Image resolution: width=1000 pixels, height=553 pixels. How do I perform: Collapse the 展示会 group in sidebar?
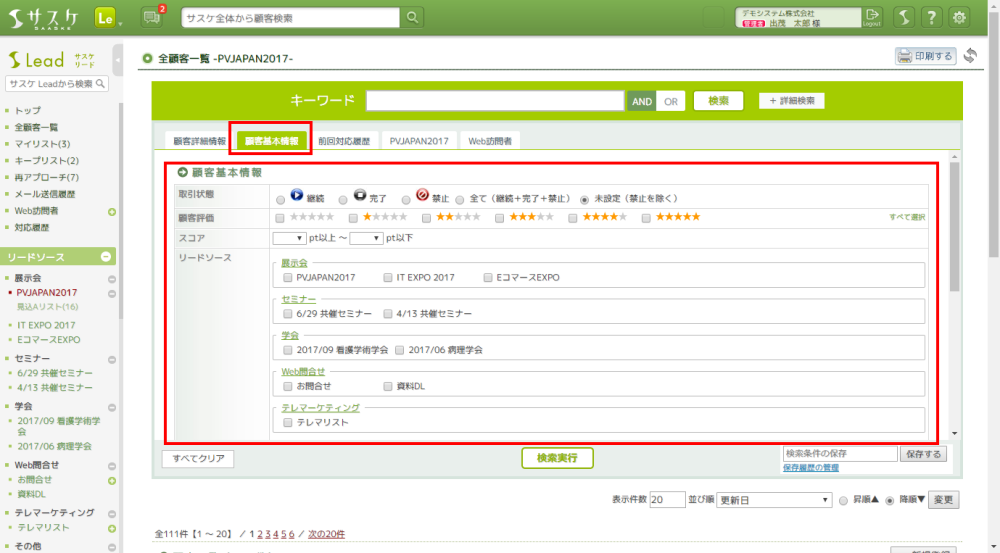click(112, 279)
